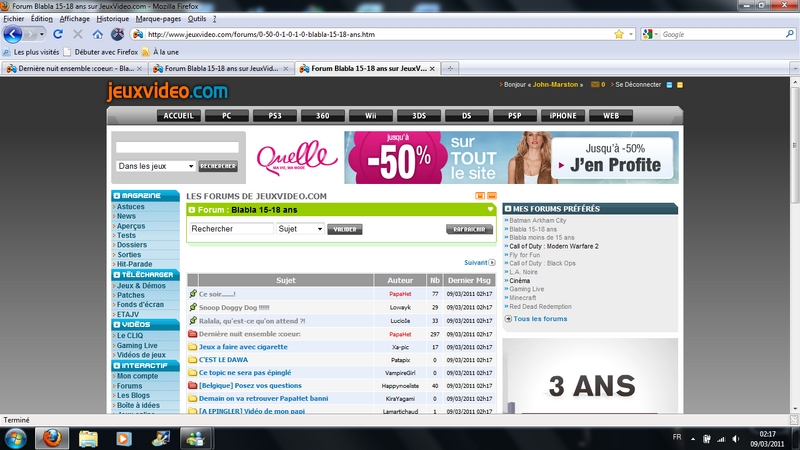
Task: Click the RAFRAICHIR button
Action: click(x=469, y=230)
